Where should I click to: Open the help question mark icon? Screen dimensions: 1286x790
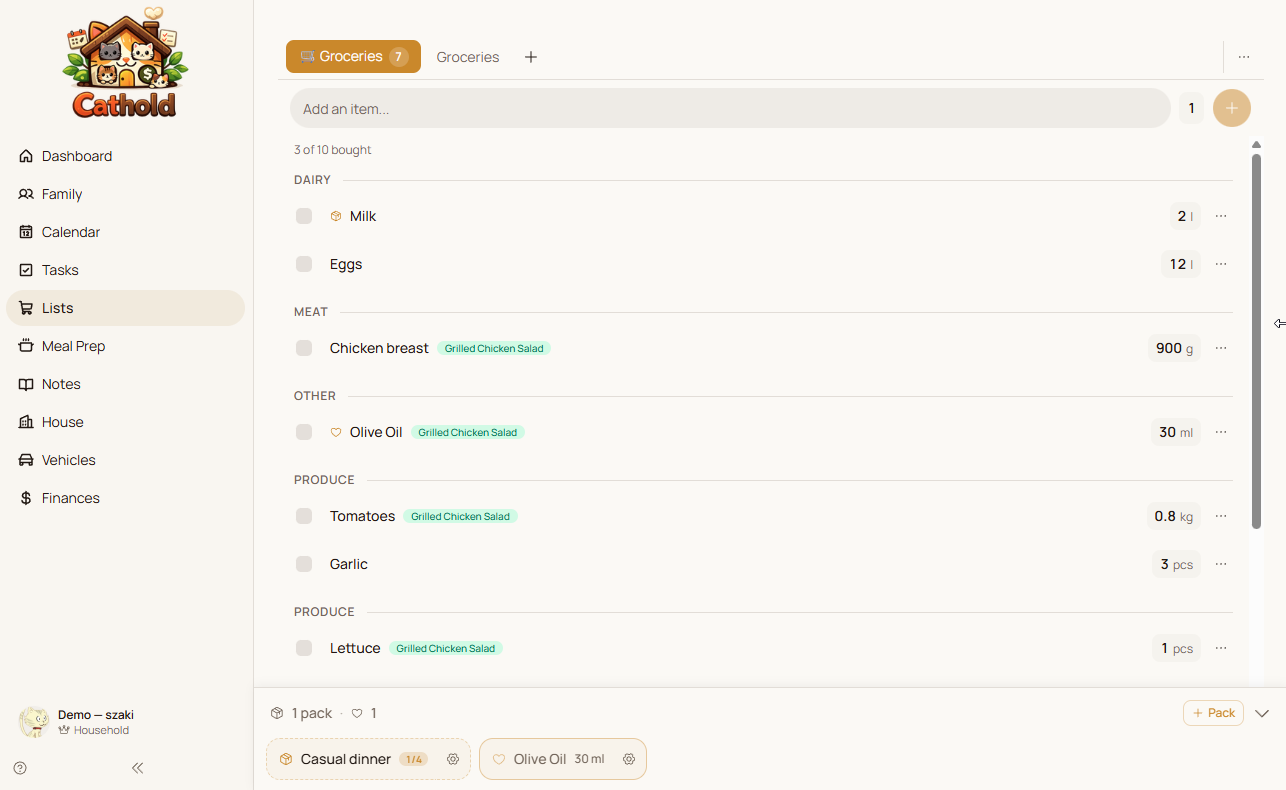pos(20,768)
